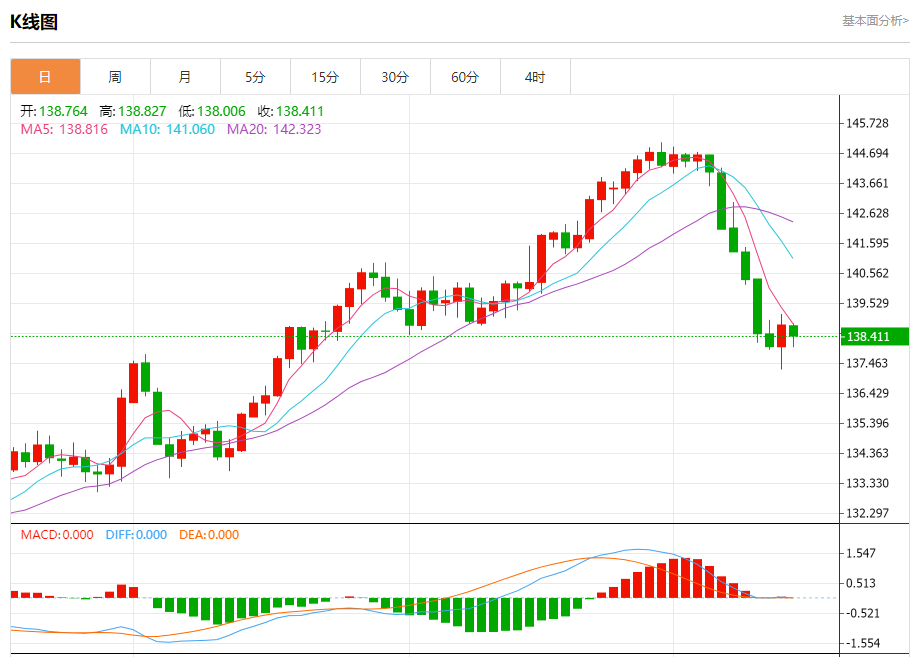Click the MA20: 142.323 legend label
The image size is (918, 657).
point(274,129)
